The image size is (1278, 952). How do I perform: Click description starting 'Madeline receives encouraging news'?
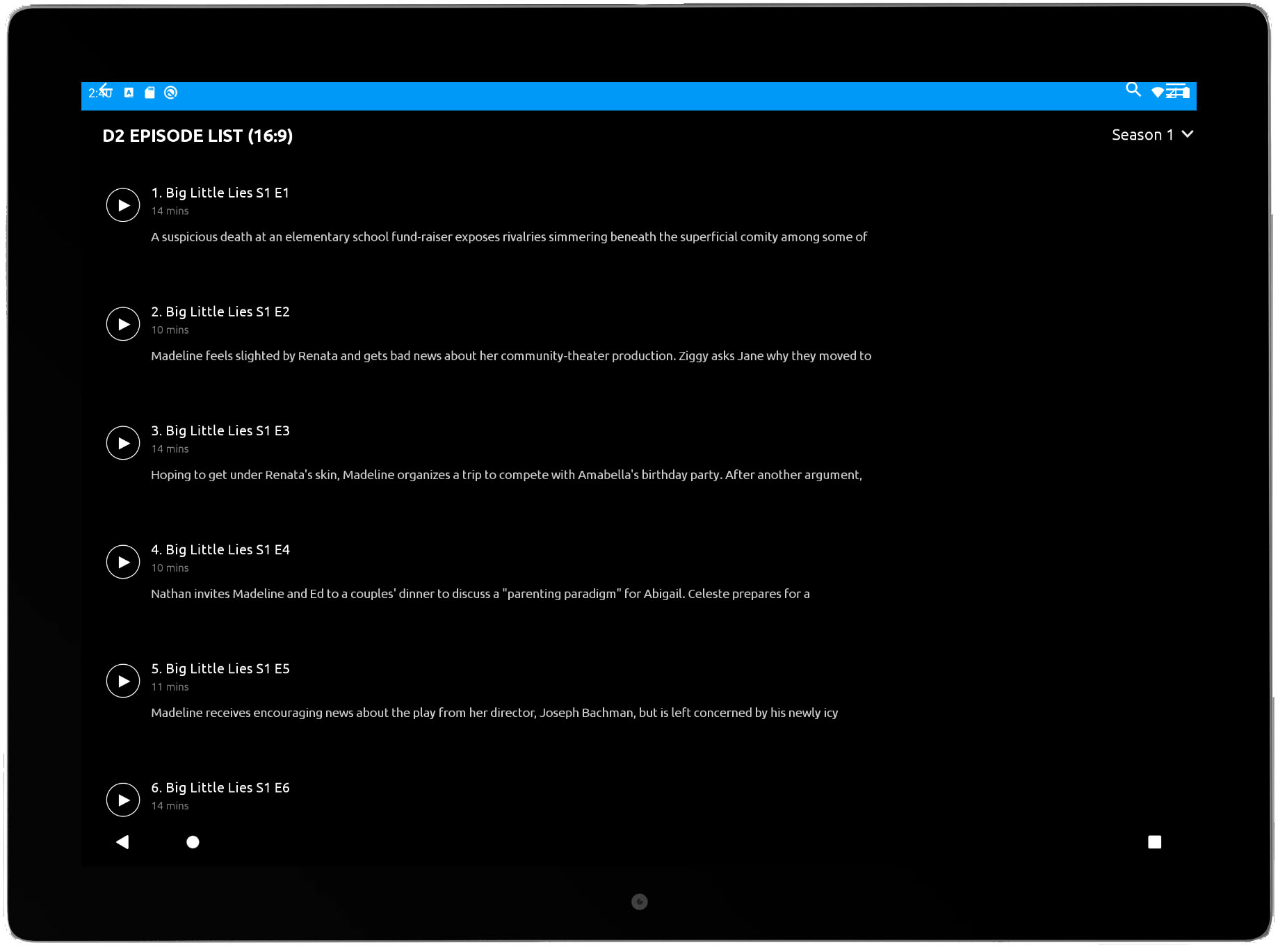[494, 713]
